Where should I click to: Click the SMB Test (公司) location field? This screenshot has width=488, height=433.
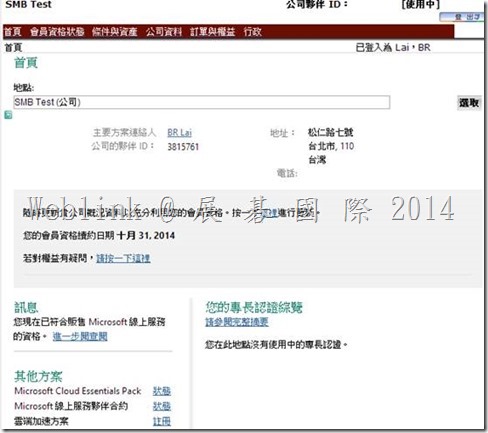pos(202,102)
